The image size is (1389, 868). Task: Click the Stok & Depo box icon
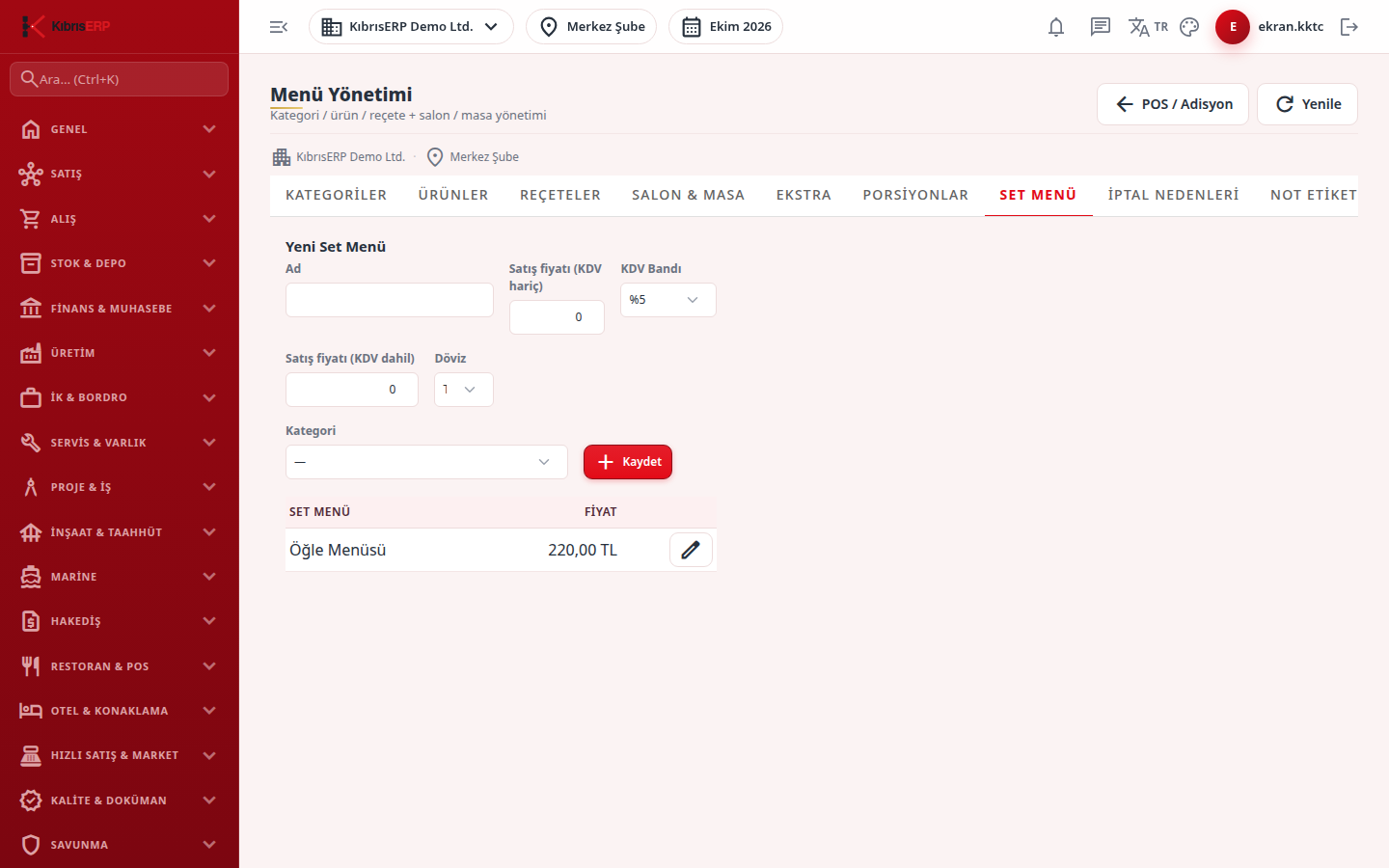coord(31,263)
